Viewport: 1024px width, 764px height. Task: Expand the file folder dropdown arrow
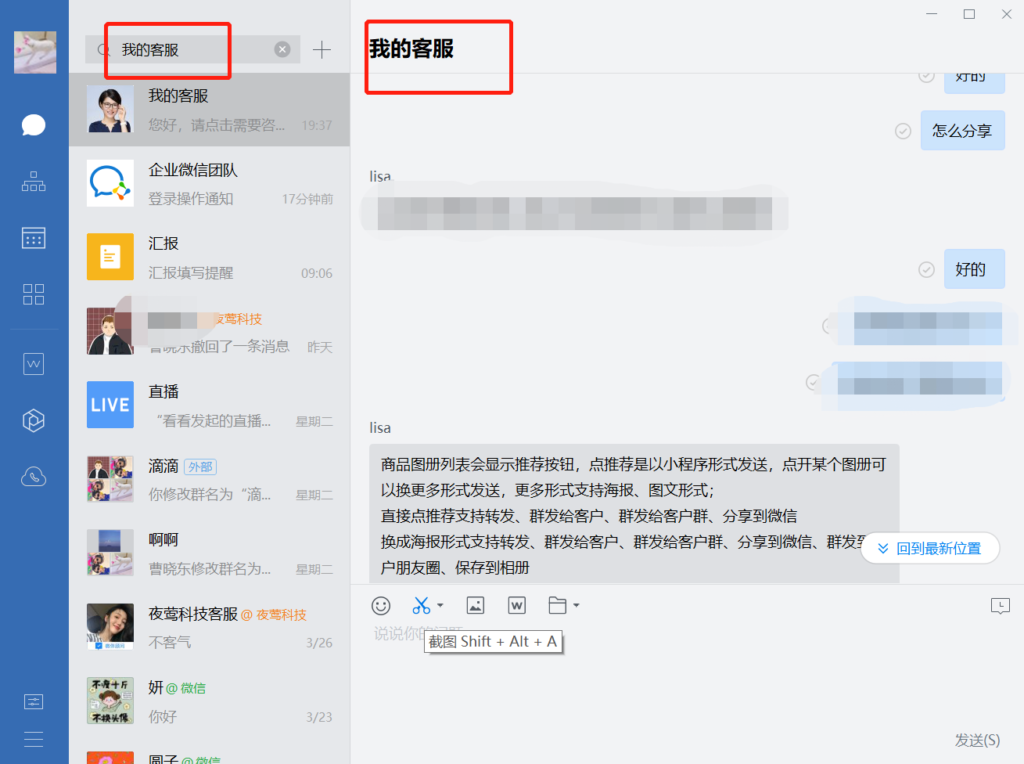coord(576,605)
